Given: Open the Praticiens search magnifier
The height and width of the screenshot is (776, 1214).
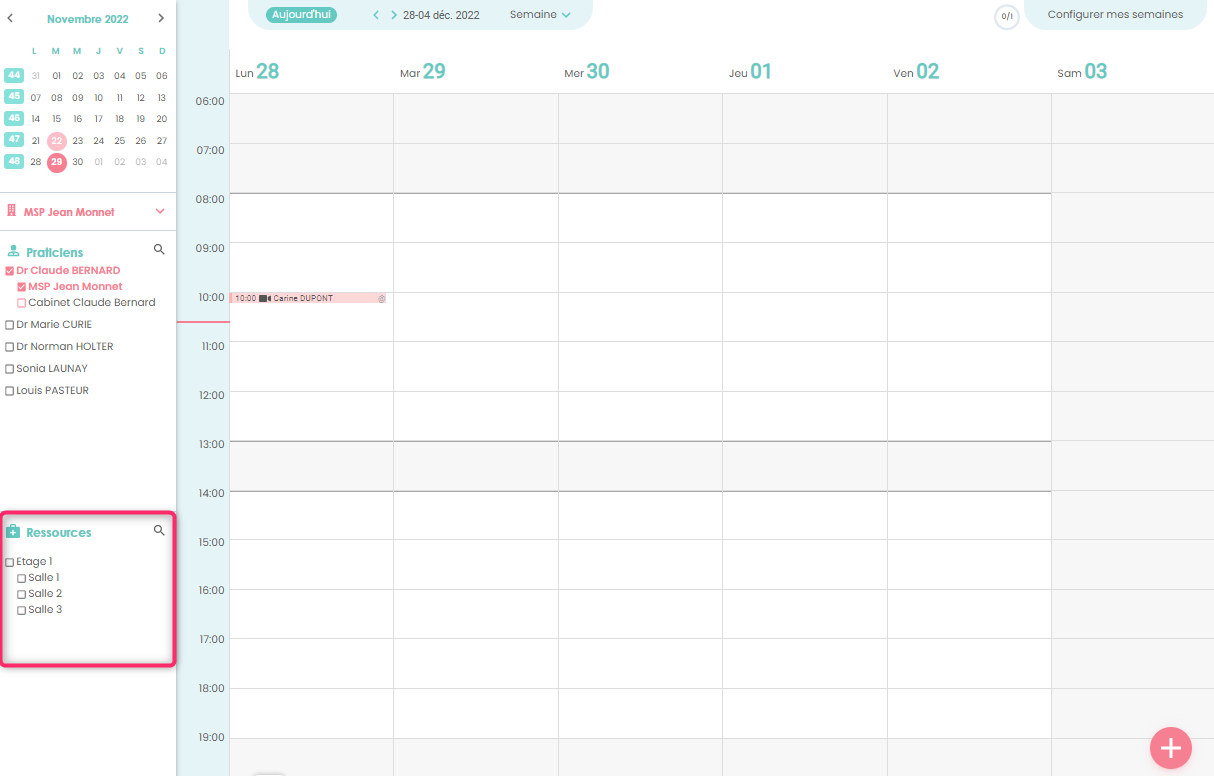Looking at the screenshot, I should tap(158, 249).
